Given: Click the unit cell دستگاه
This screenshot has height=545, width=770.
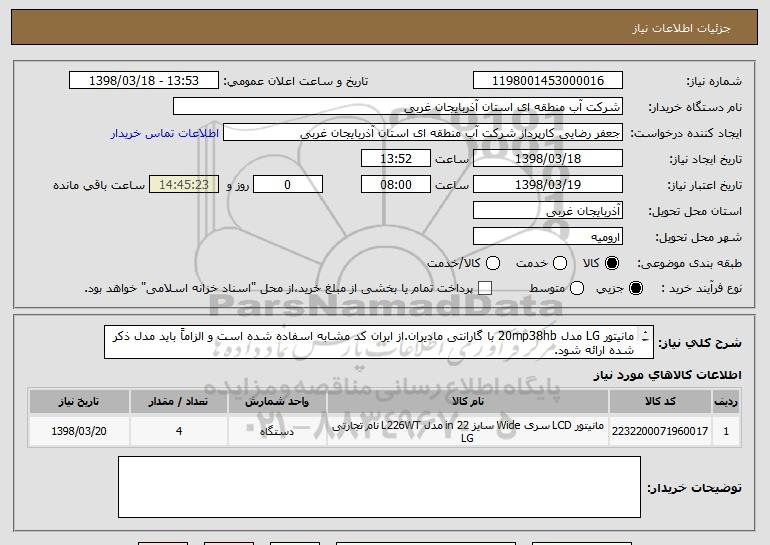Looking at the screenshot, I should tap(277, 431).
